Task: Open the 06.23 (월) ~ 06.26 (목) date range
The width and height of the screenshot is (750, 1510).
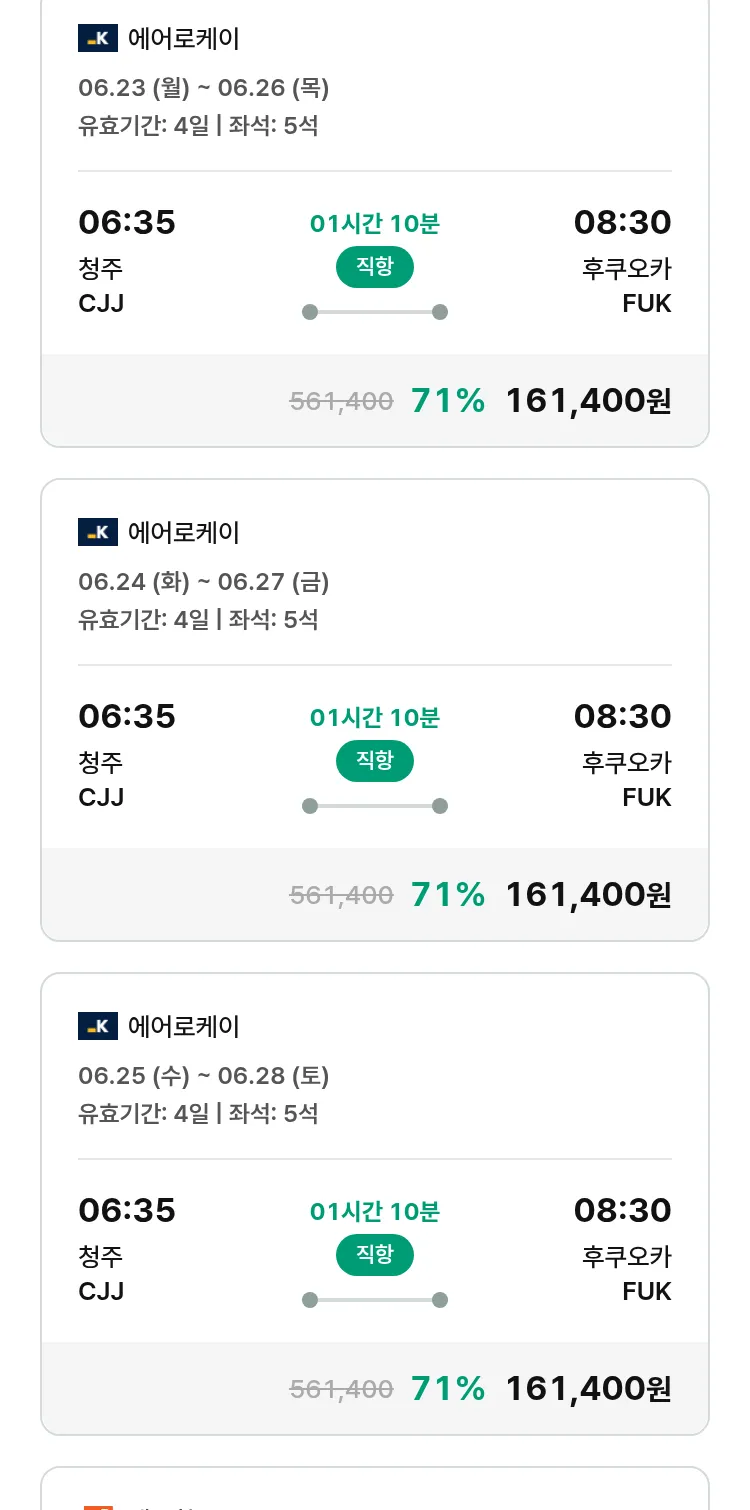Action: point(204,88)
